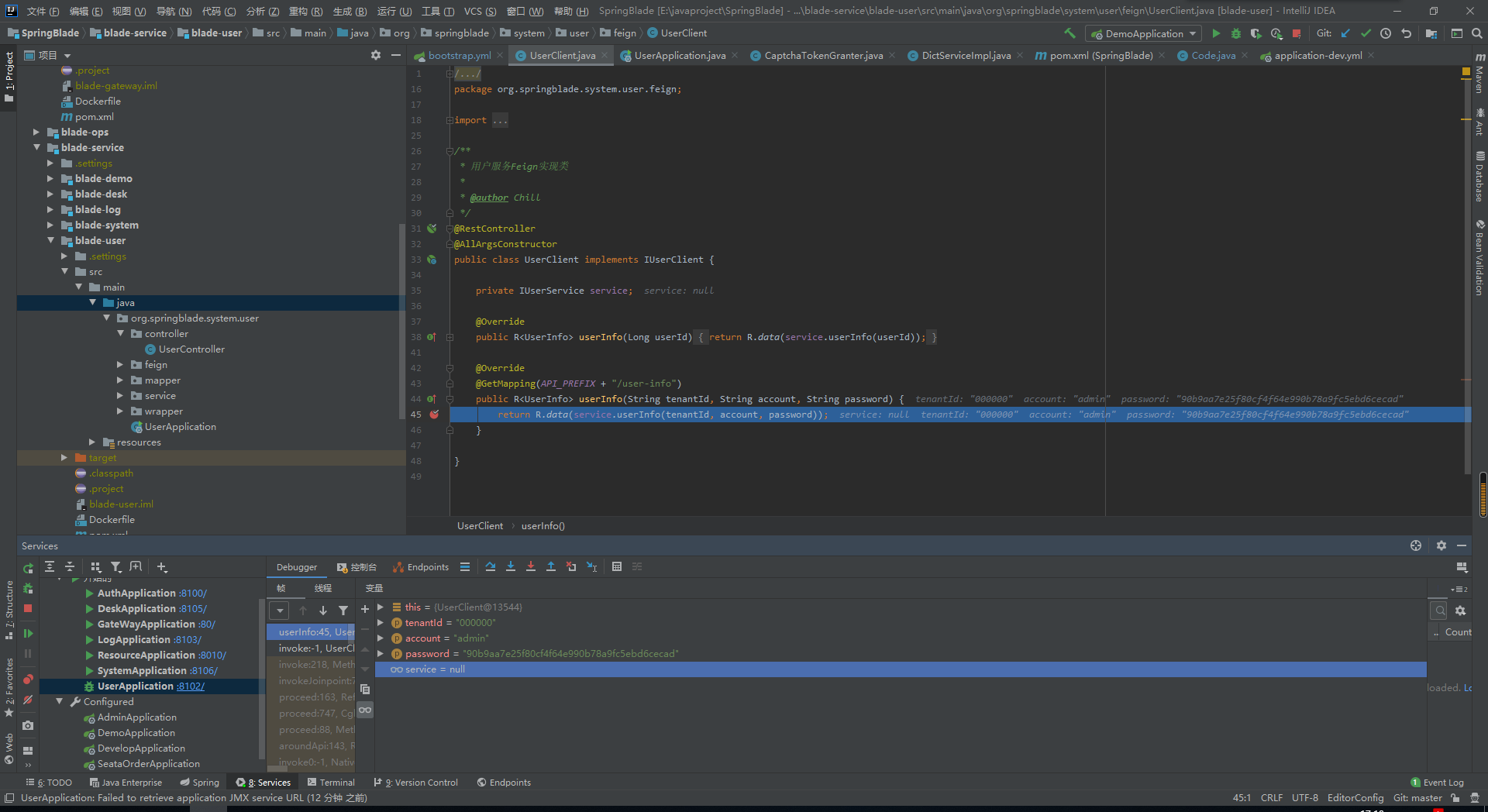Expand the blade-ops module

(x=36, y=132)
